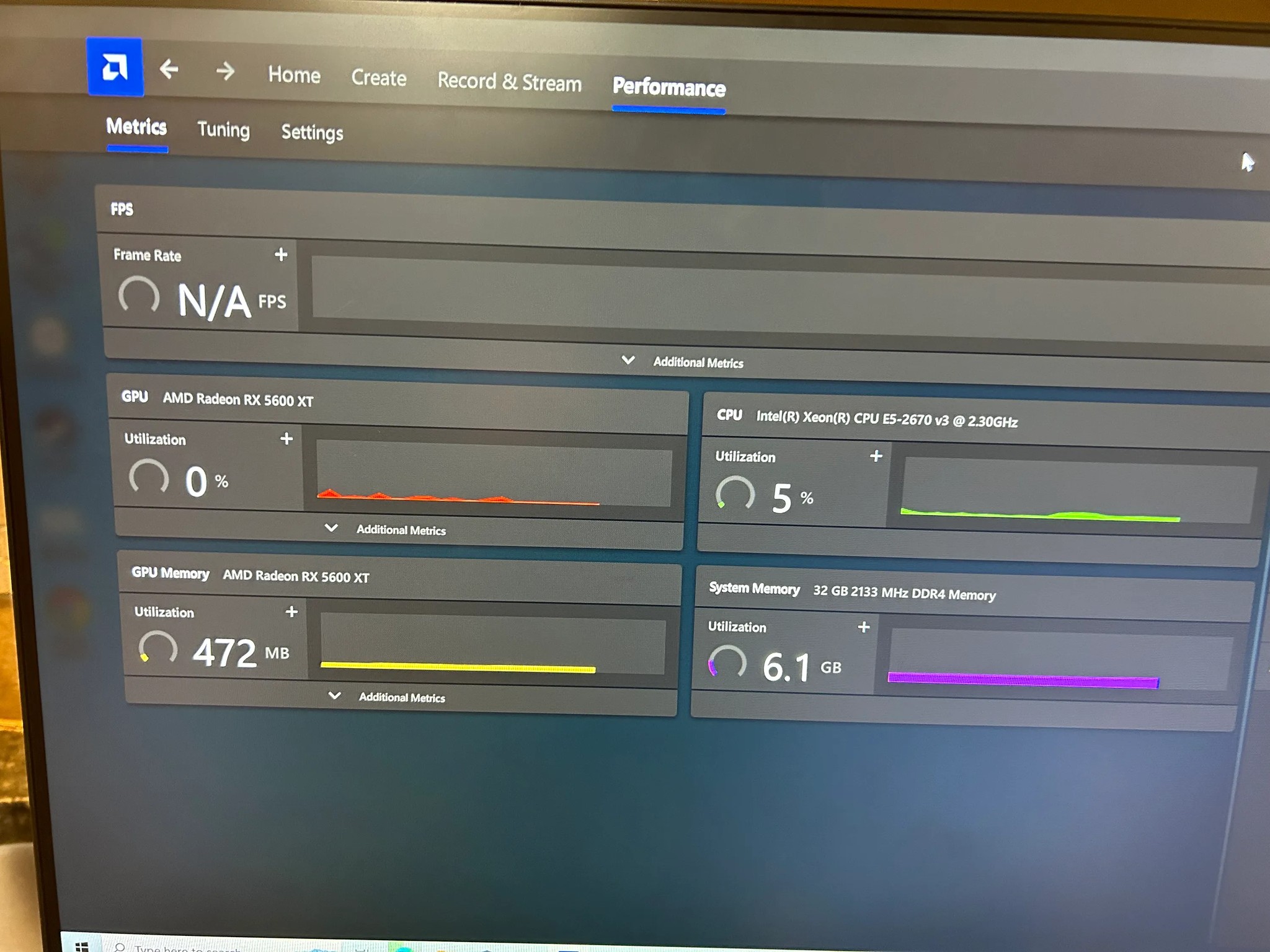Go back with the left arrow
This screenshot has height=952, width=1270.
(169, 69)
